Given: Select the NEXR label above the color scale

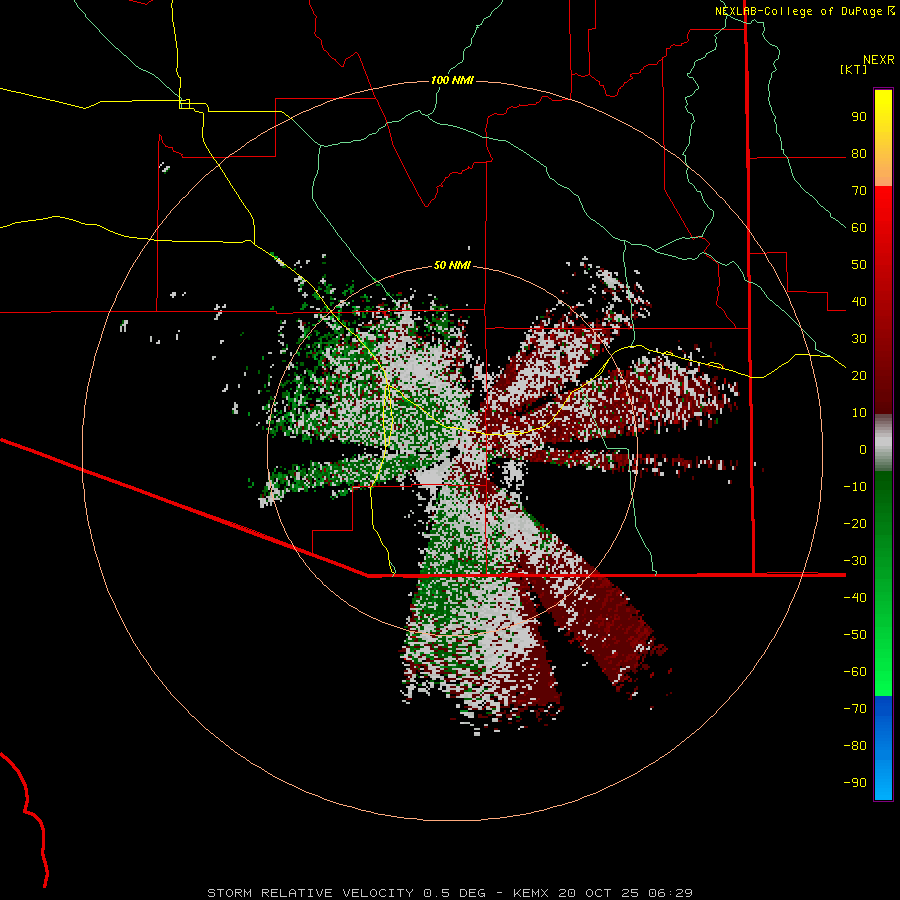Looking at the screenshot, I should [878, 60].
